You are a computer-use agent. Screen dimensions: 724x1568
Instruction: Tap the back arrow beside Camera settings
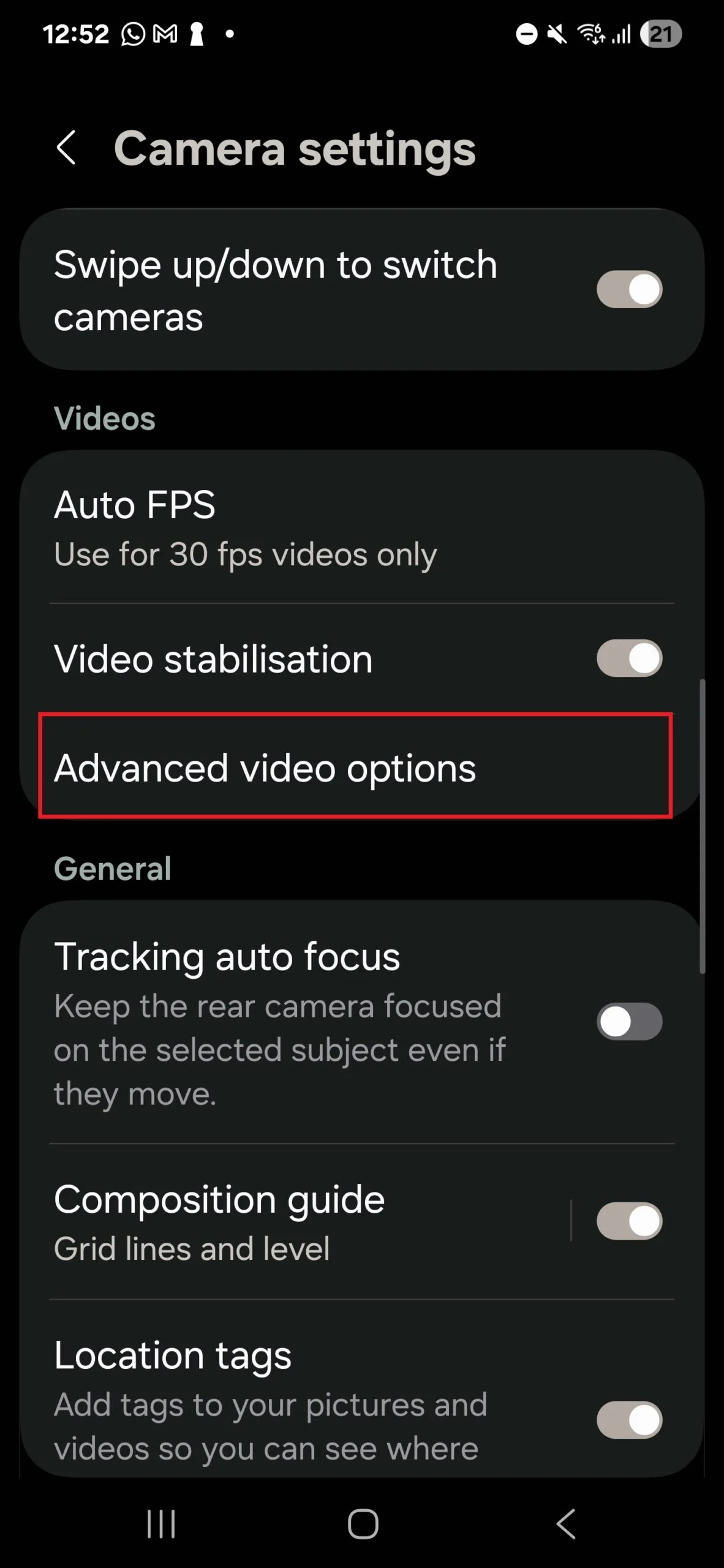point(66,148)
